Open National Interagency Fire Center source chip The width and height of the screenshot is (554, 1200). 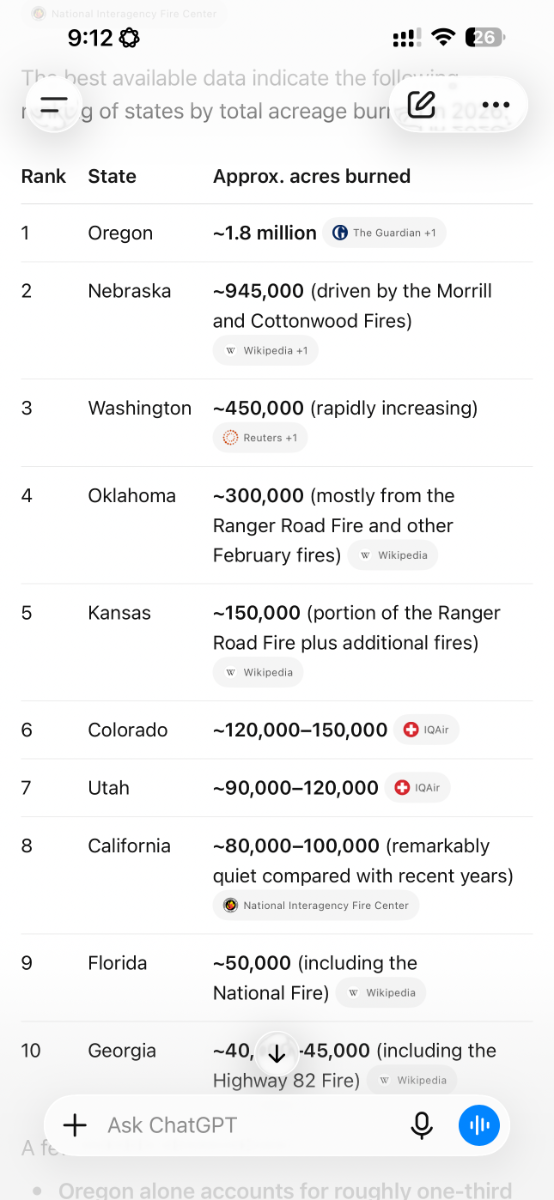[x=316, y=905]
